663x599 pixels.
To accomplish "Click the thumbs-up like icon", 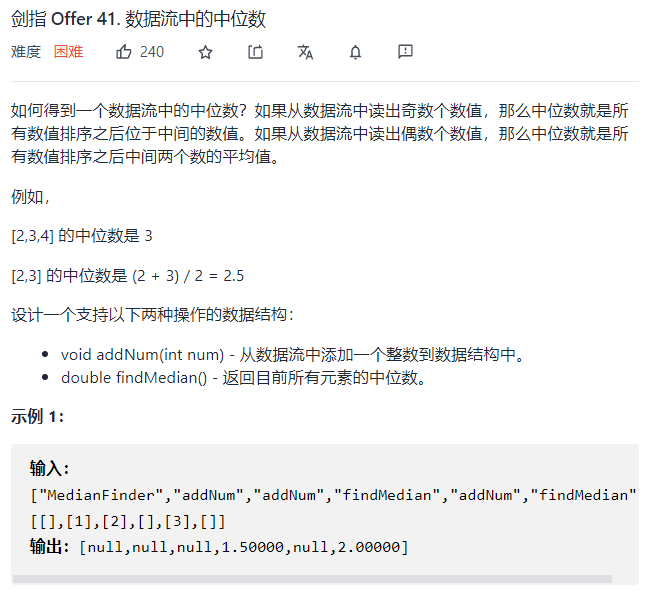I will (124, 52).
